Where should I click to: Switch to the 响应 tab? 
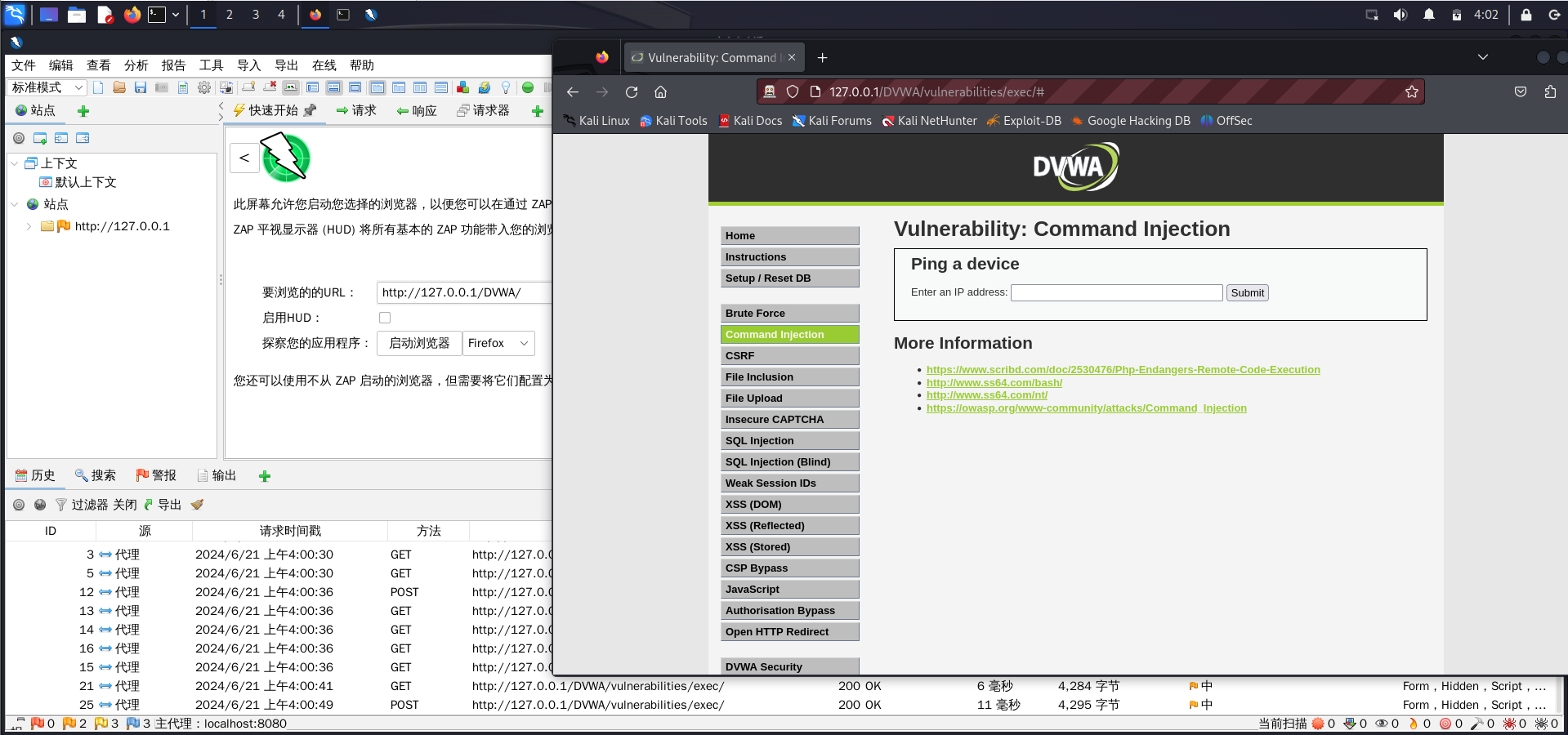click(417, 110)
